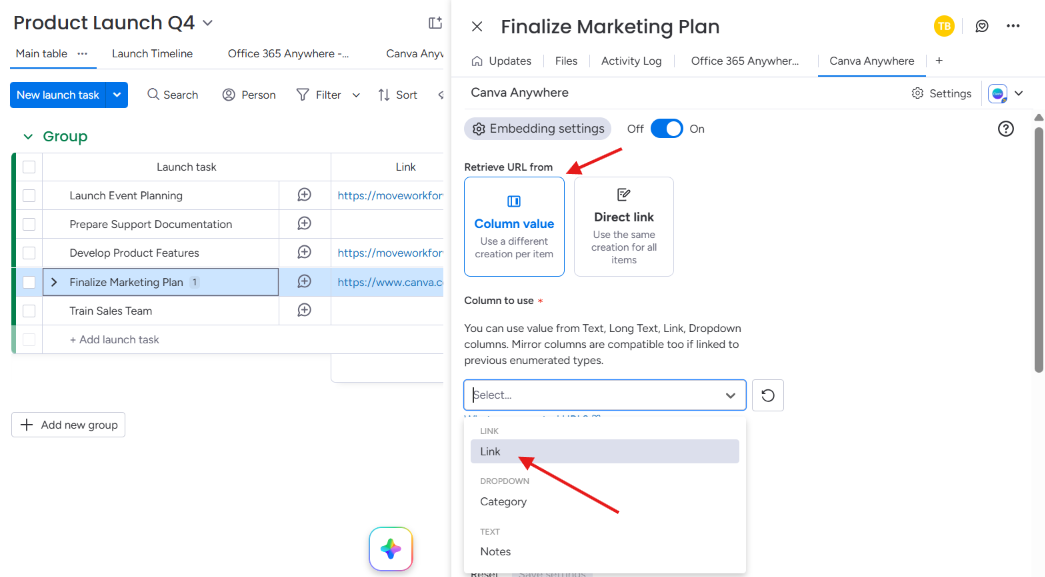Switch to the Activity Log tab
1045x577 pixels.
tap(631, 61)
